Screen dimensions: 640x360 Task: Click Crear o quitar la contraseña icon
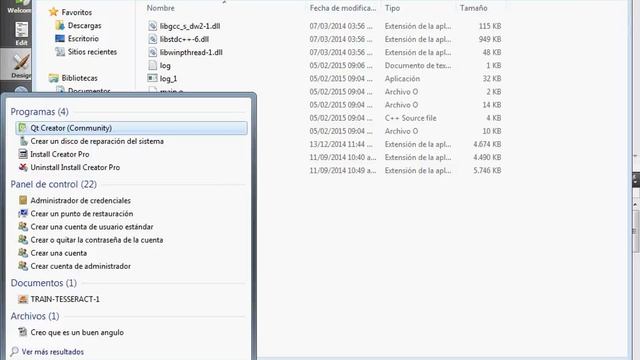pyautogui.click(x=23, y=240)
